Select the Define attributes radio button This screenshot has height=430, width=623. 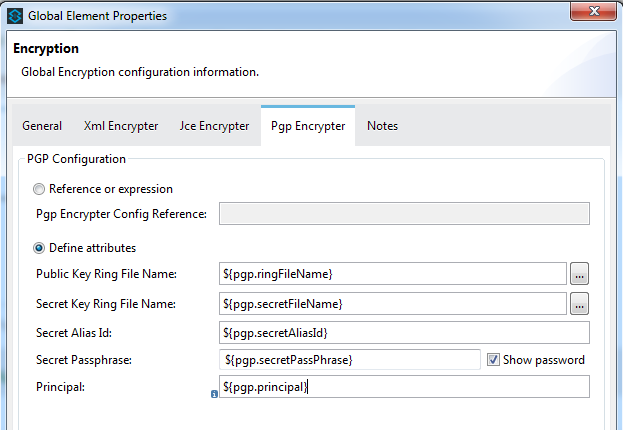[x=40, y=248]
